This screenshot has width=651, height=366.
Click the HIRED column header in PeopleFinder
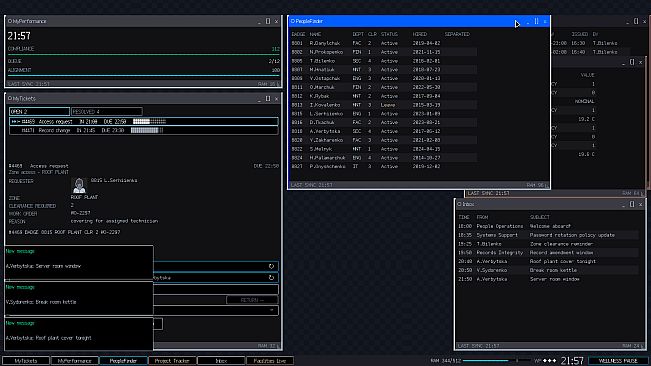click(x=419, y=34)
